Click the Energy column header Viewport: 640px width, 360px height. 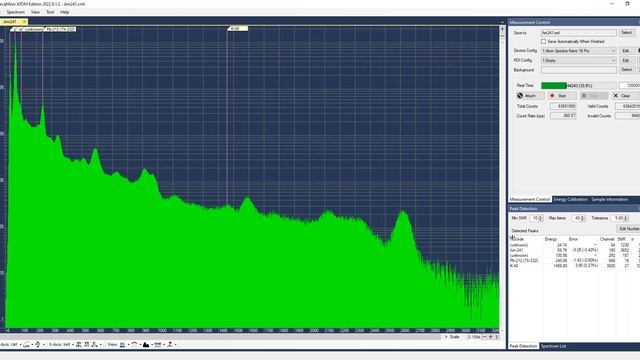pos(551,239)
